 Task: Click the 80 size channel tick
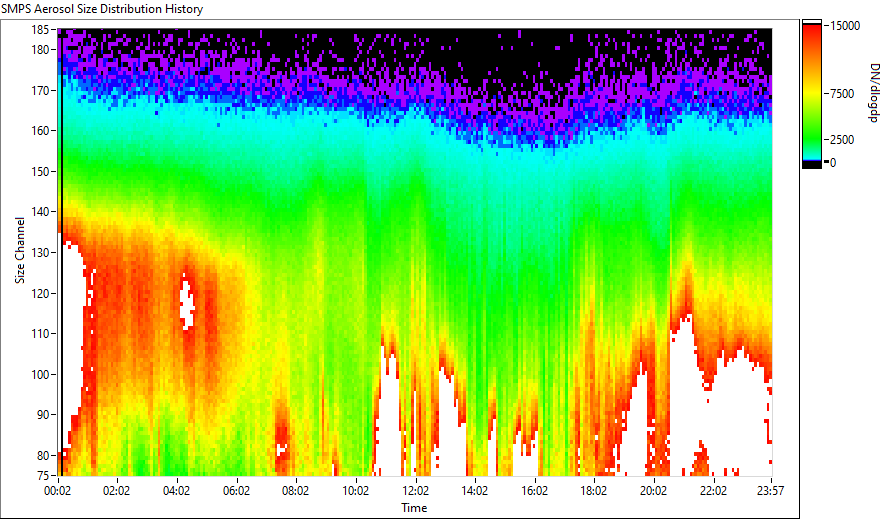click(43, 455)
